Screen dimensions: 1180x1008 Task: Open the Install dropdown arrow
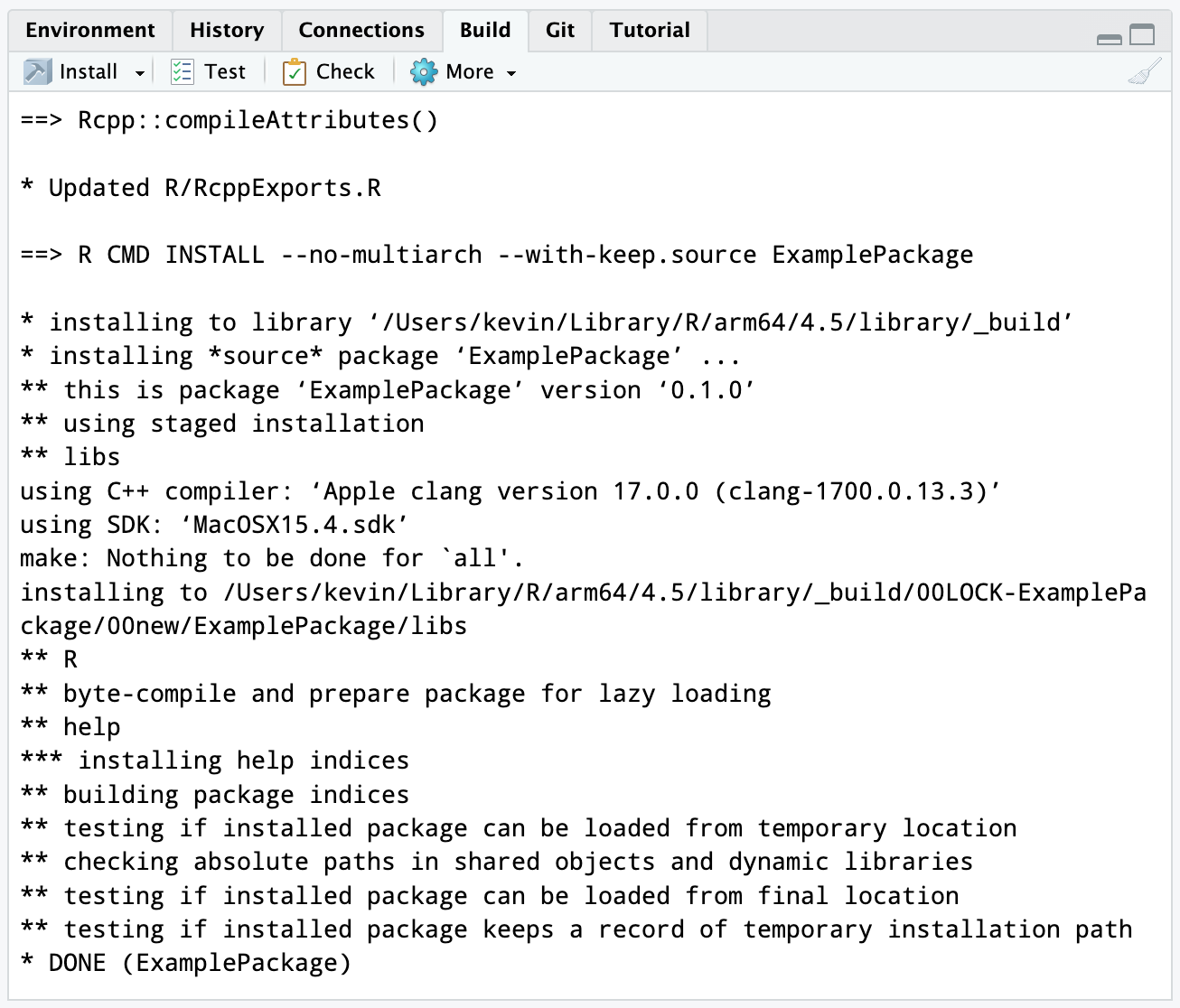point(140,73)
